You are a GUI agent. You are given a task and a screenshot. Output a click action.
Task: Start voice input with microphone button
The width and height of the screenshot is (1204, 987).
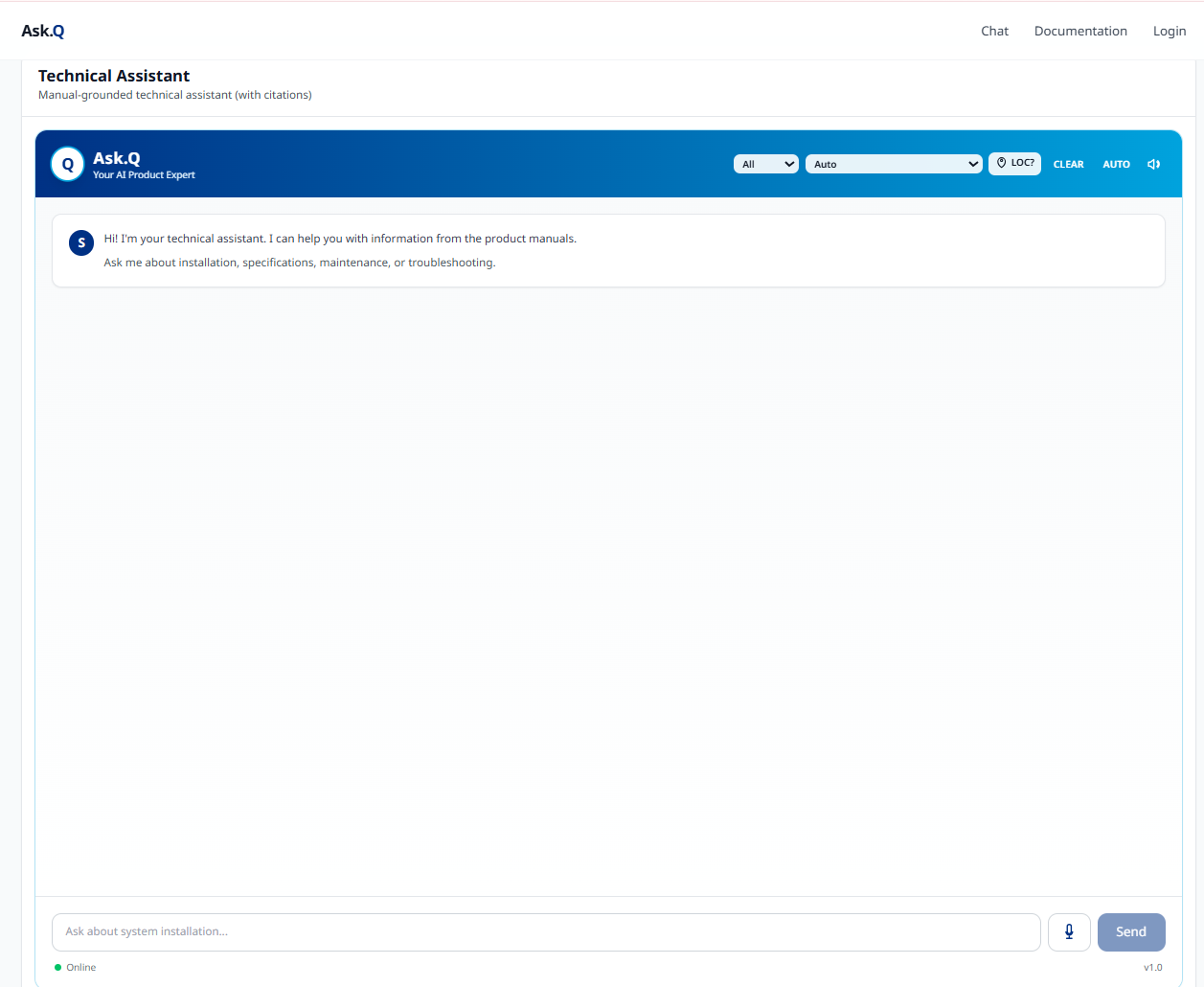[1069, 931]
